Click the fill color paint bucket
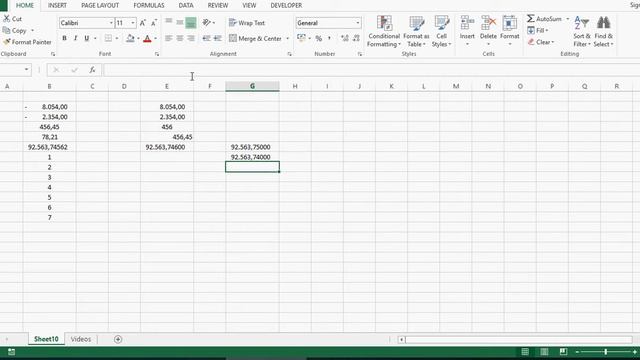This screenshot has width=640, height=360. click(130, 38)
